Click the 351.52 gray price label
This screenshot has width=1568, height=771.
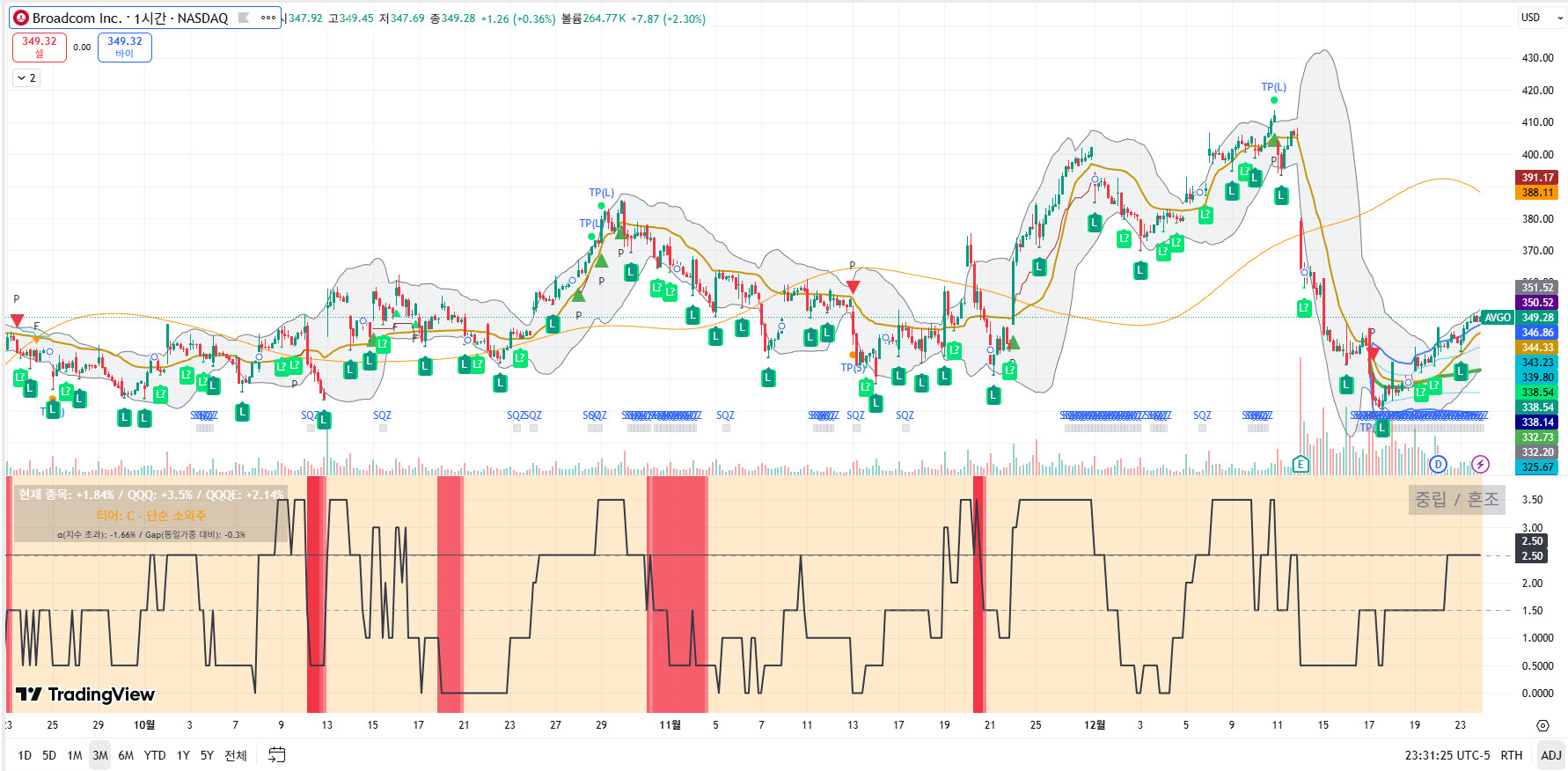(x=1537, y=288)
